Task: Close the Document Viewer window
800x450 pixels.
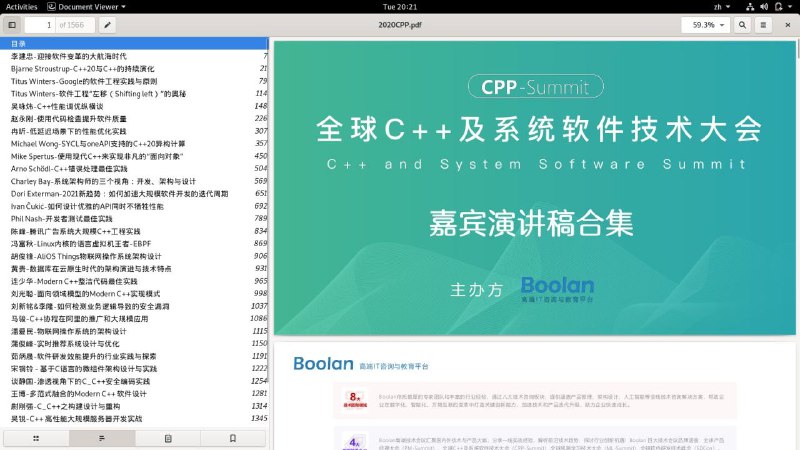Action: click(788, 24)
